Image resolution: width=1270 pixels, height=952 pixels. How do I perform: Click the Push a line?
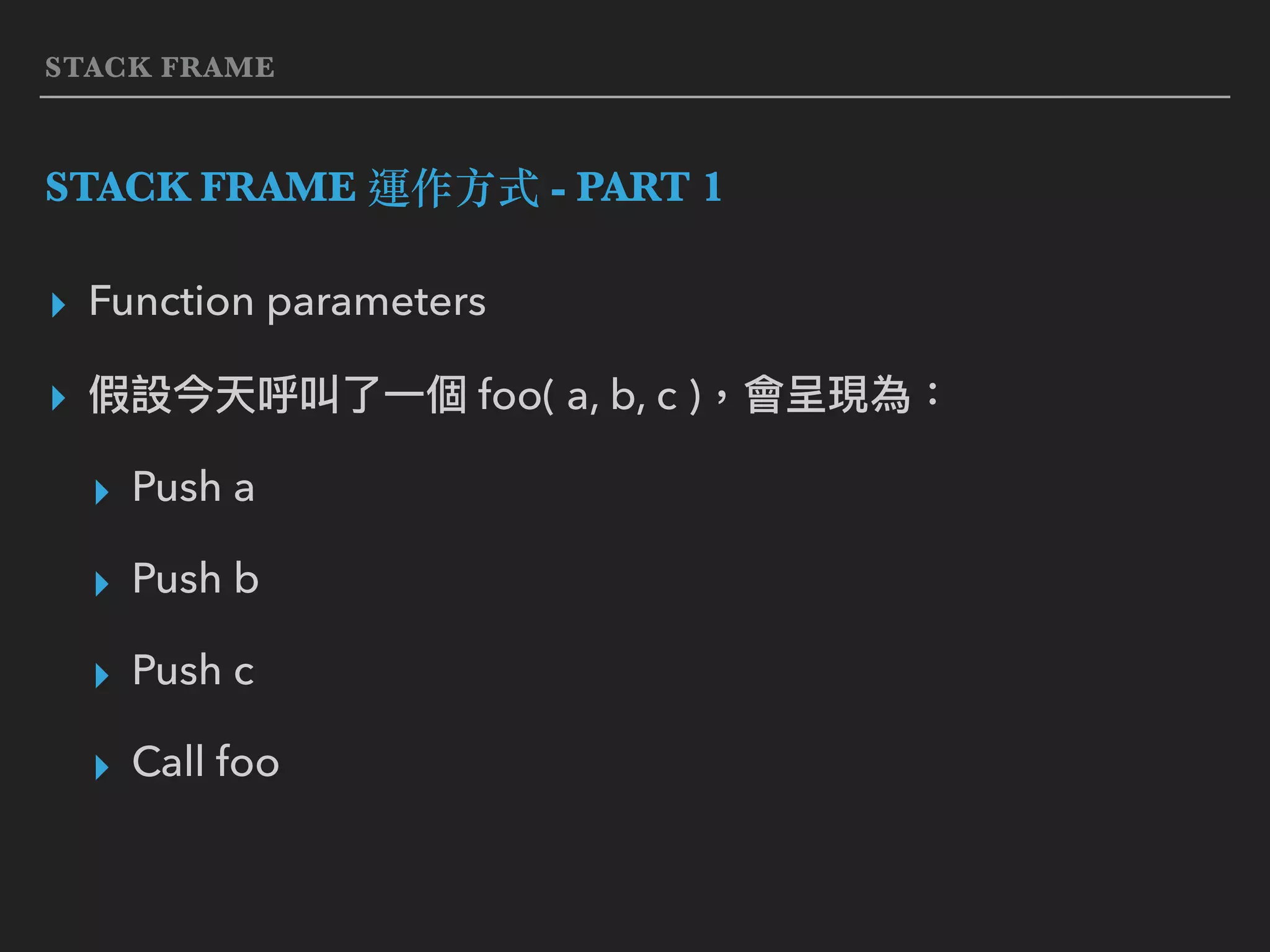pos(193,487)
